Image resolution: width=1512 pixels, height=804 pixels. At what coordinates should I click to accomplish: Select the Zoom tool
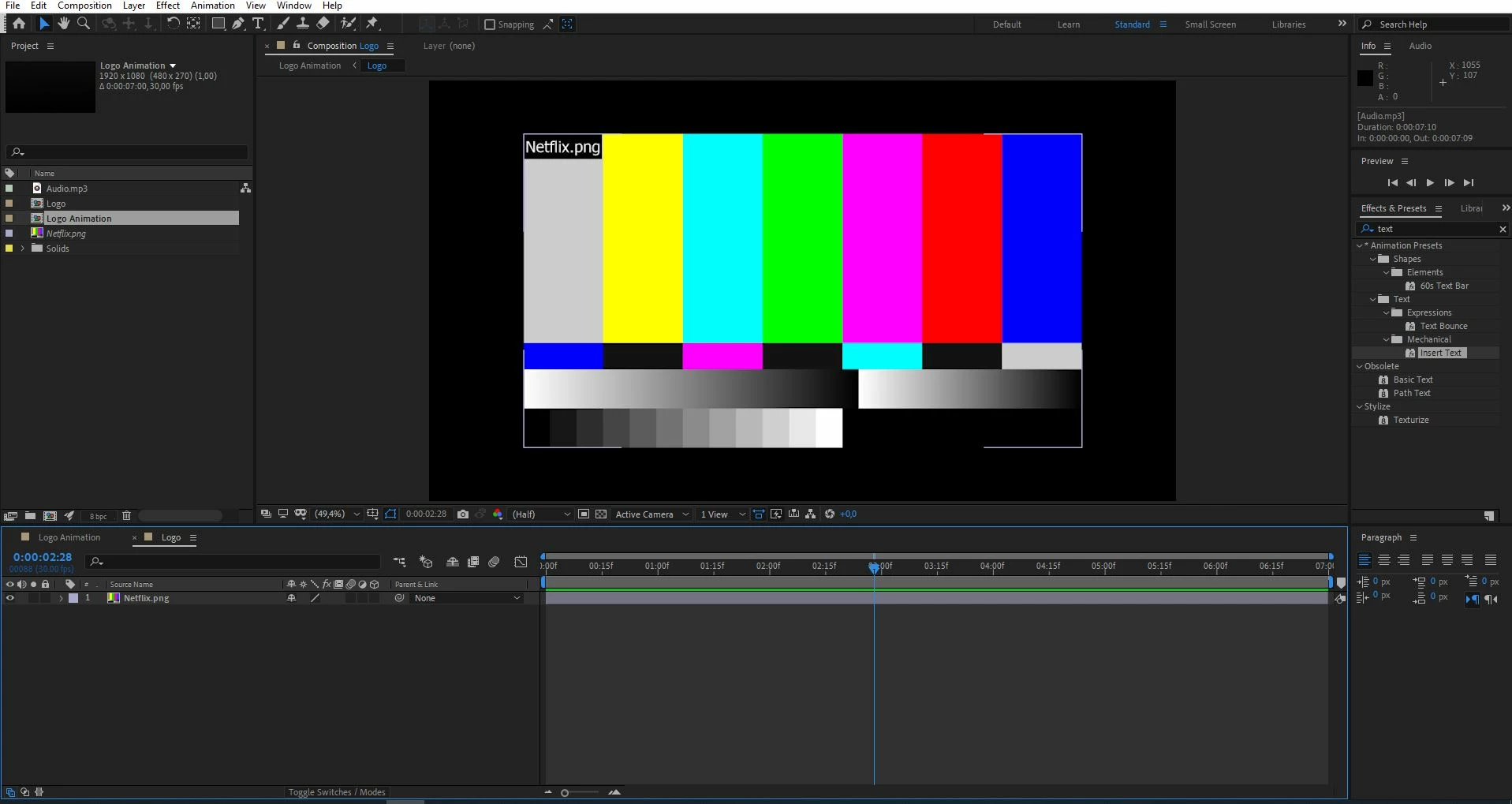(84, 24)
